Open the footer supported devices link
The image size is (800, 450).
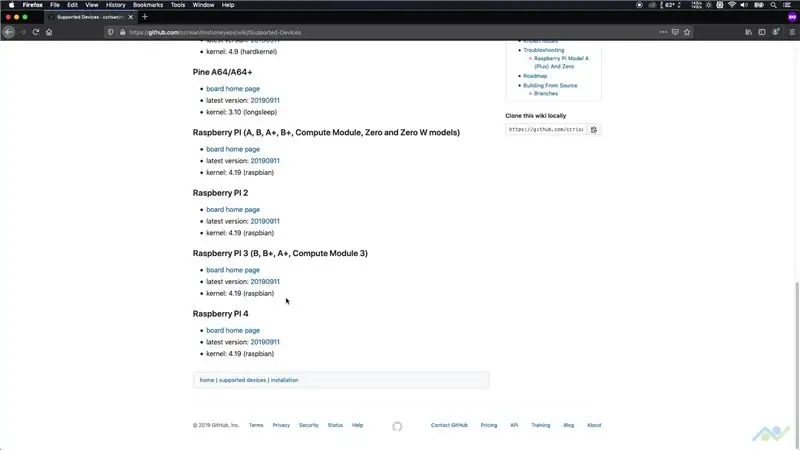click(x=242, y=380)
